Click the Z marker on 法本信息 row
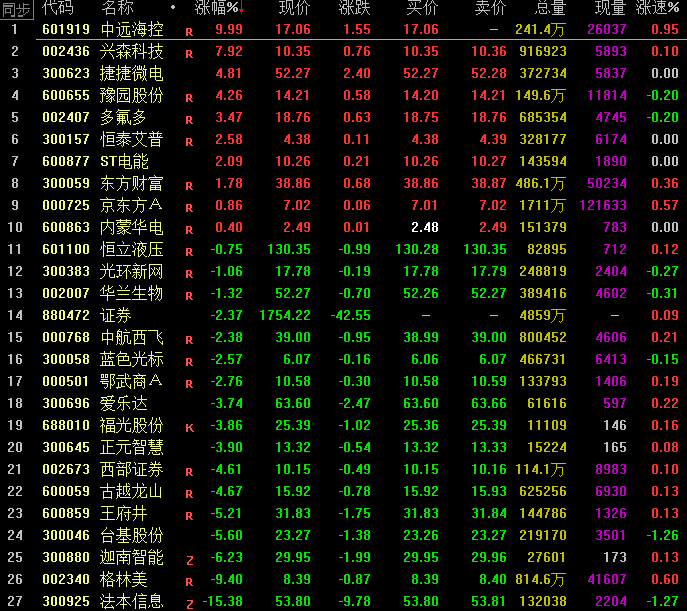 pos(190,604)
